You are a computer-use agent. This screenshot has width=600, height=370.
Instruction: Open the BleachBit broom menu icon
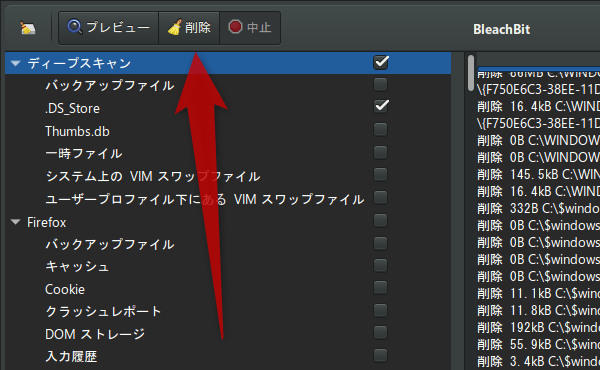click(28, 28)
